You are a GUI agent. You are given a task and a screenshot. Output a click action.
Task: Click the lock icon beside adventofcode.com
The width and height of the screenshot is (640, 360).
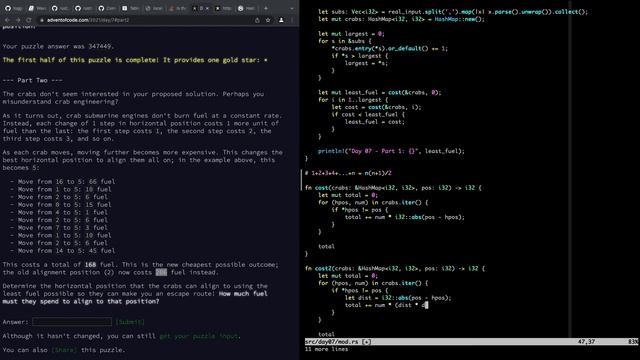pyautogui.click(x=42, y=20)
